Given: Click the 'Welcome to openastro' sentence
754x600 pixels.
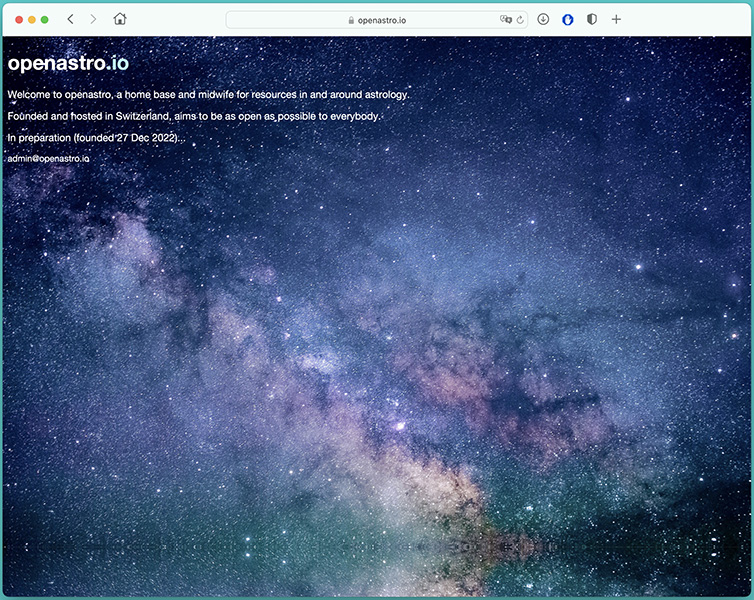Looking at the screenshot, I should pos(208,95).
